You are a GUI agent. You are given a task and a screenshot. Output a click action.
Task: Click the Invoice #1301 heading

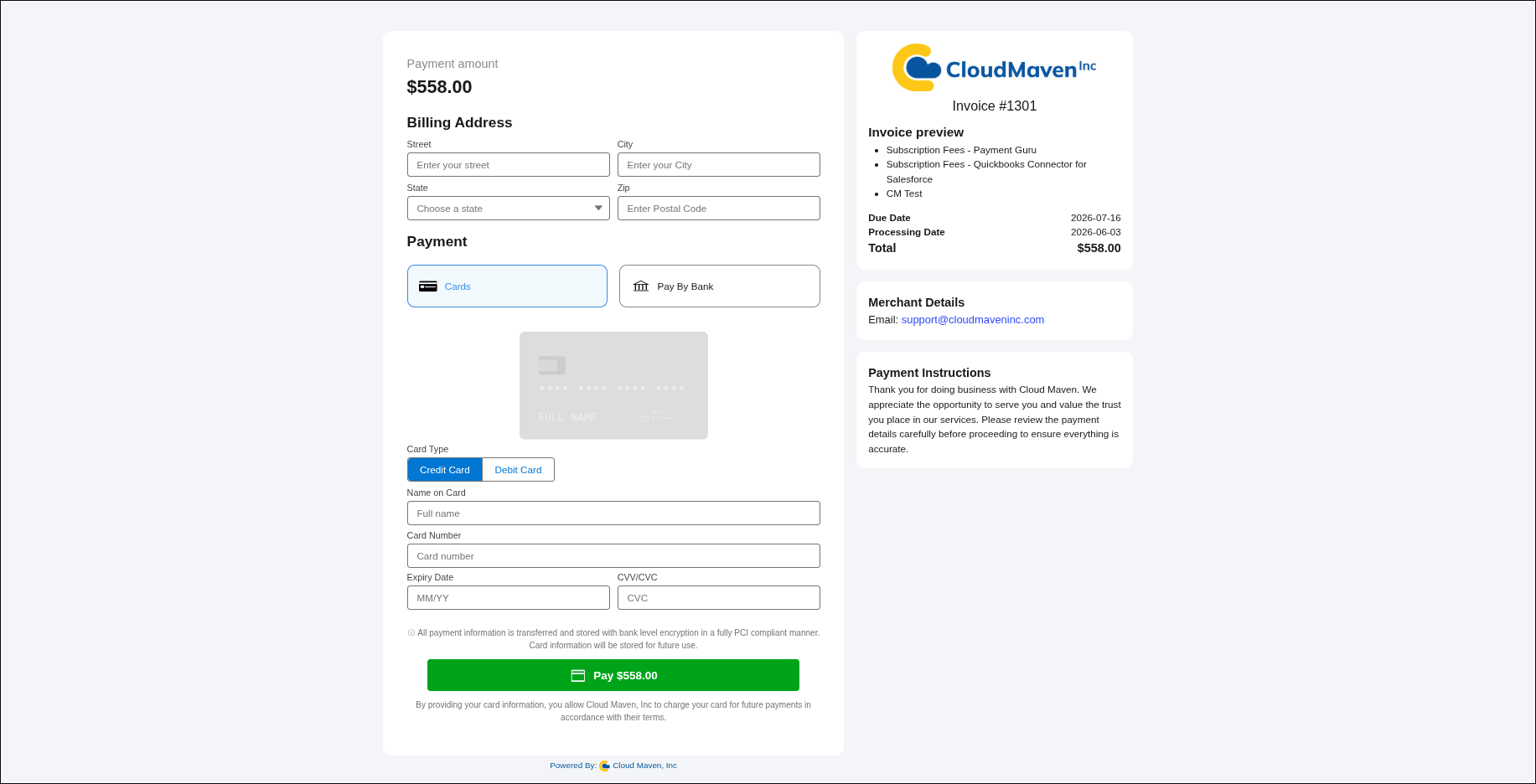coord(995,106)
